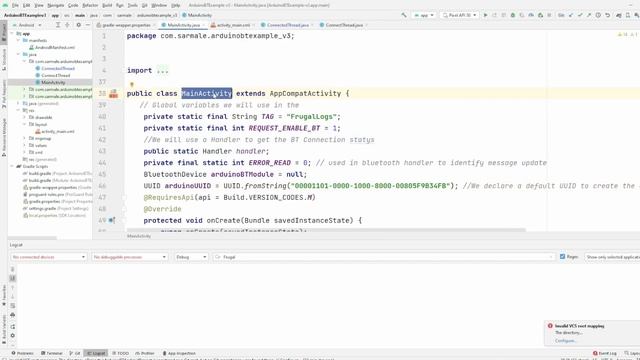Open App Inspection tool window tab
Viewport: 640px width, 360px height.
tap(179, 353)
